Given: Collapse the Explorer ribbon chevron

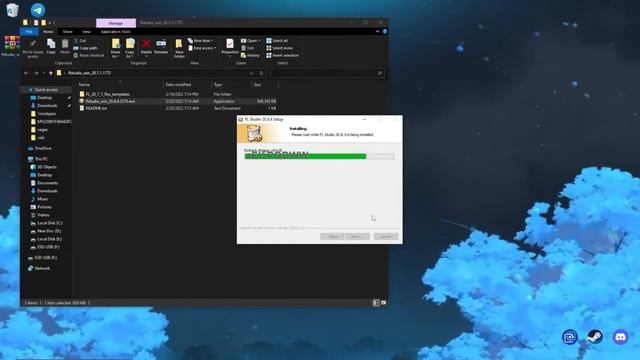Looking at the screenshot, I should pos(378,31).
